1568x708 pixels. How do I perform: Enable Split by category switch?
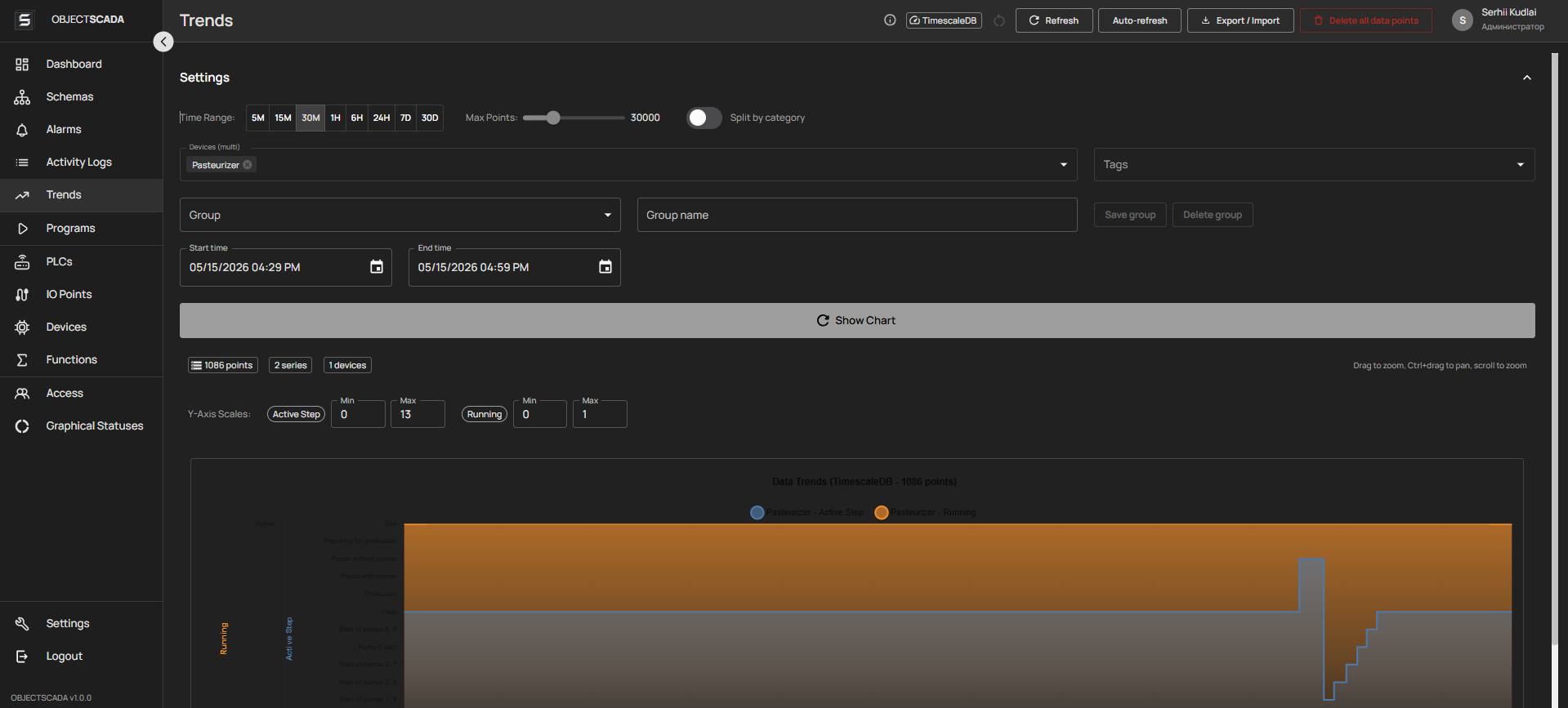[x=704, y=118]
